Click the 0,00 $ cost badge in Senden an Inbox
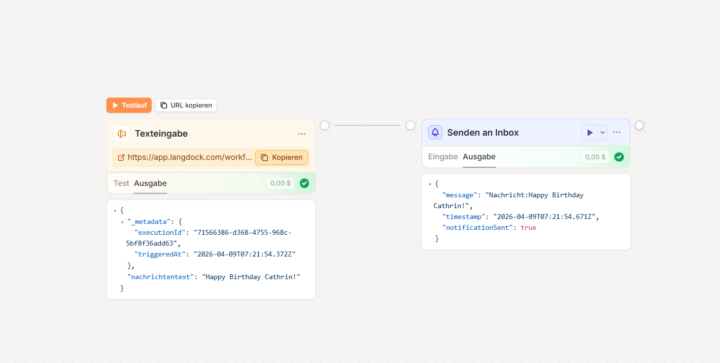Screen dimensions: 720x363 (x=595, y=157)
